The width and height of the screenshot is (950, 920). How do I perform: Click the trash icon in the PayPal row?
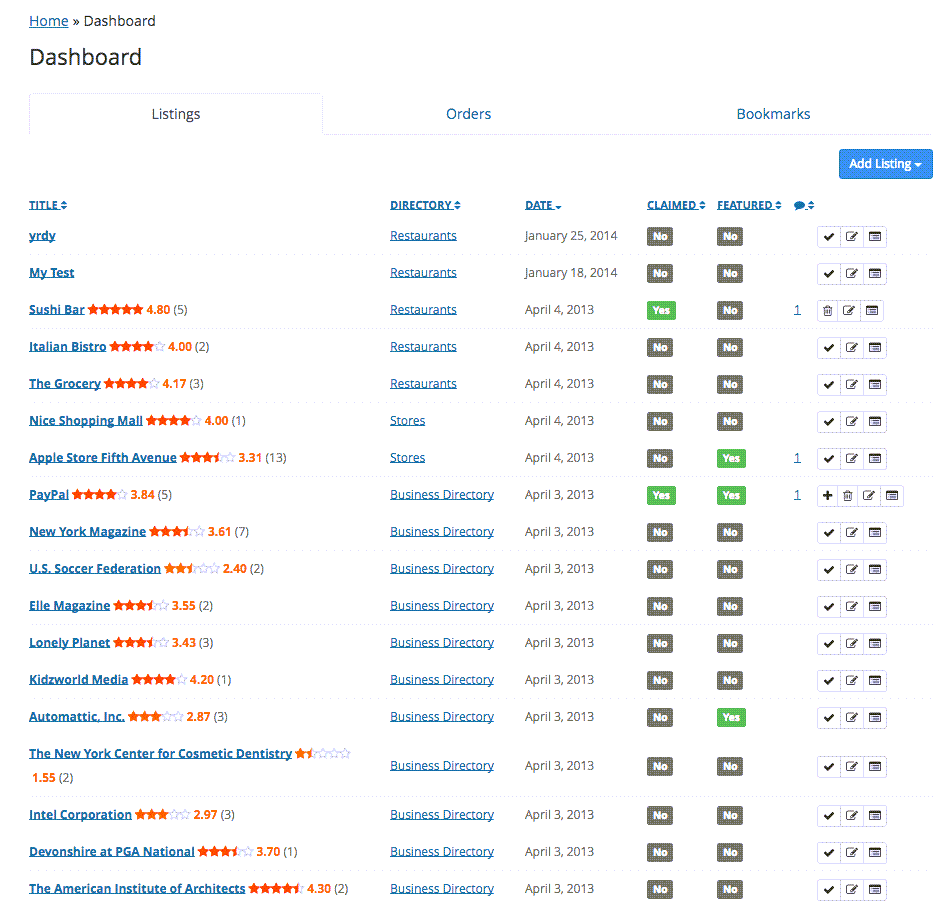[x=848, y=495]
